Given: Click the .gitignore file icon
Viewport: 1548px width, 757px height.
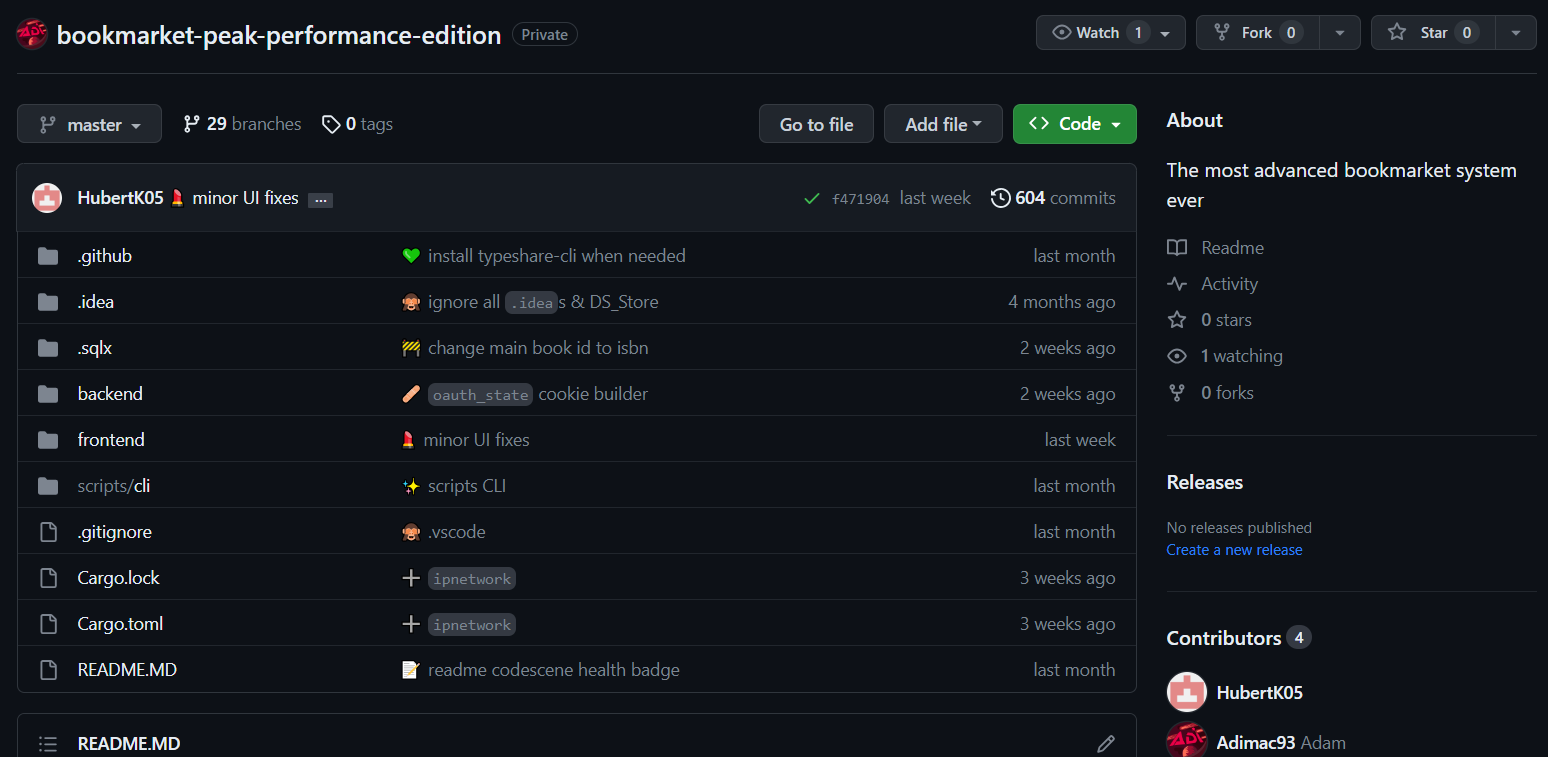Looking at the screenshot, I should click(48, 532).
